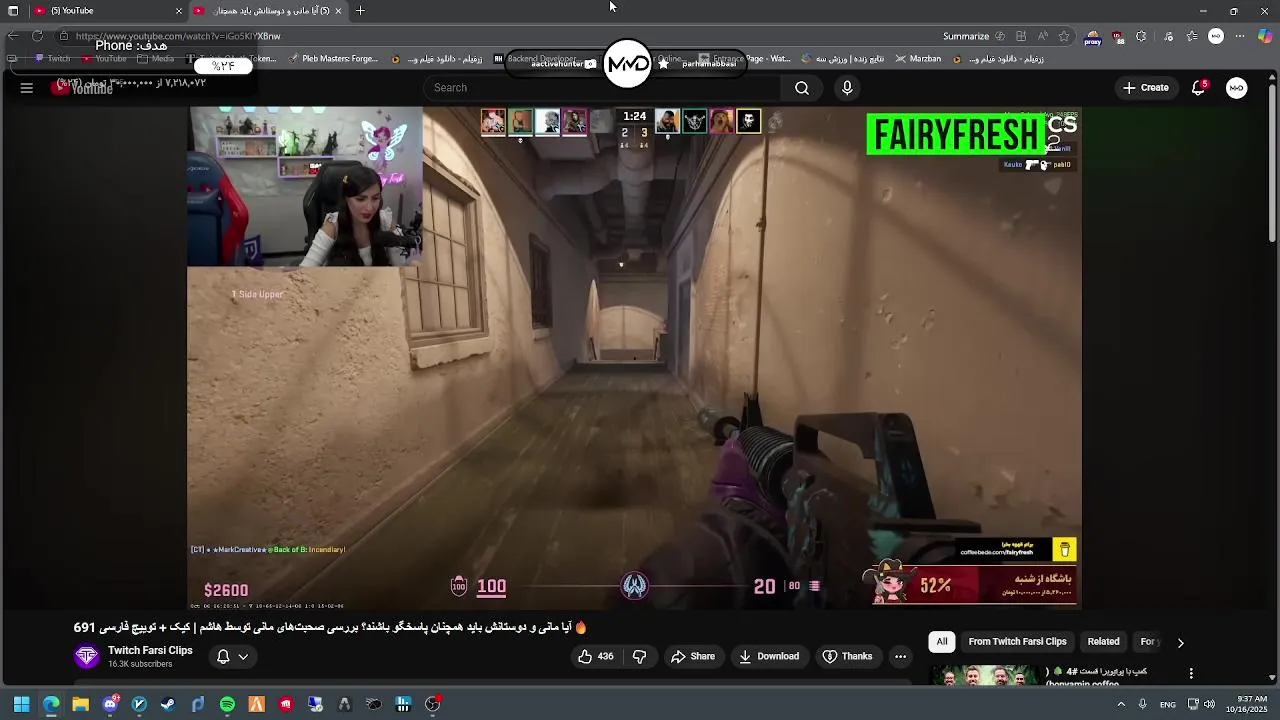Show next filter chips with arrow

pyautogui.click(x=1180, y=643)
